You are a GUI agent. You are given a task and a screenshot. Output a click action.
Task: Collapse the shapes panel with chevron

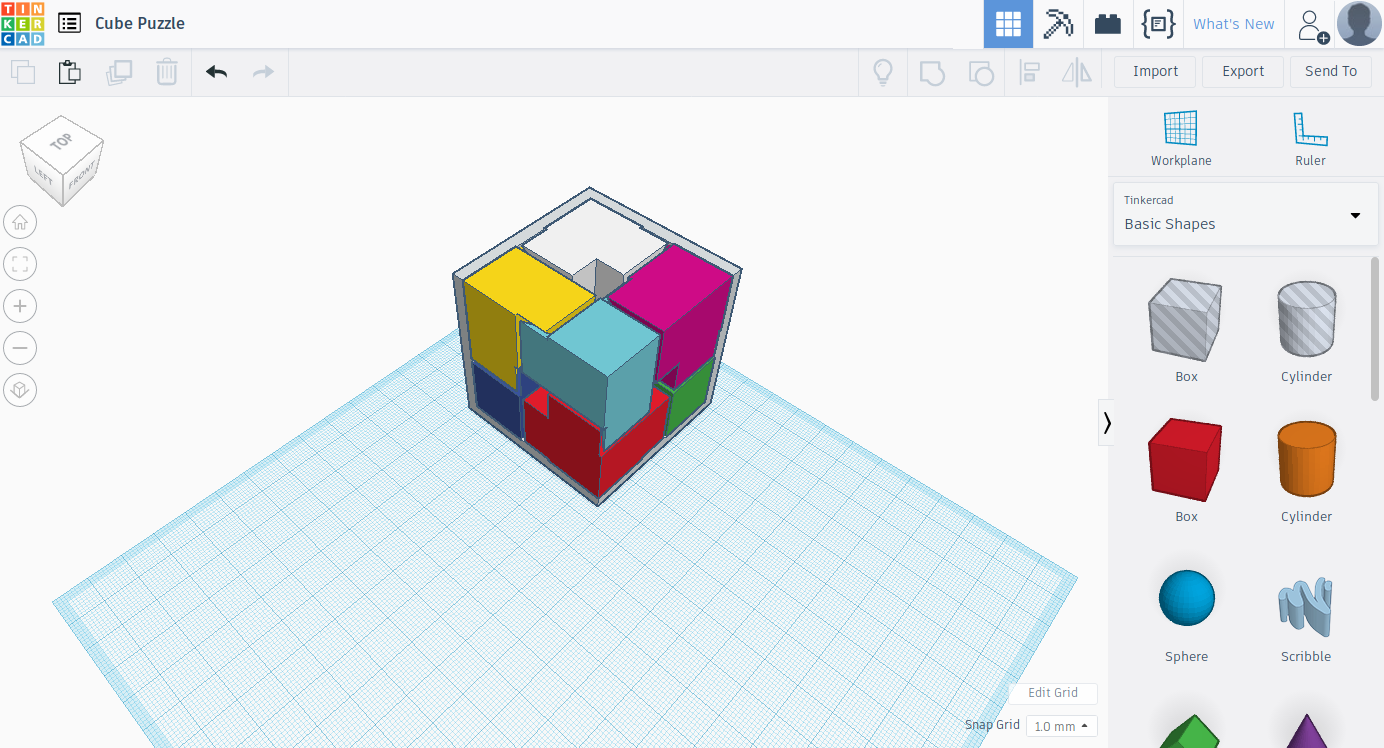[x=1107, y=423]
